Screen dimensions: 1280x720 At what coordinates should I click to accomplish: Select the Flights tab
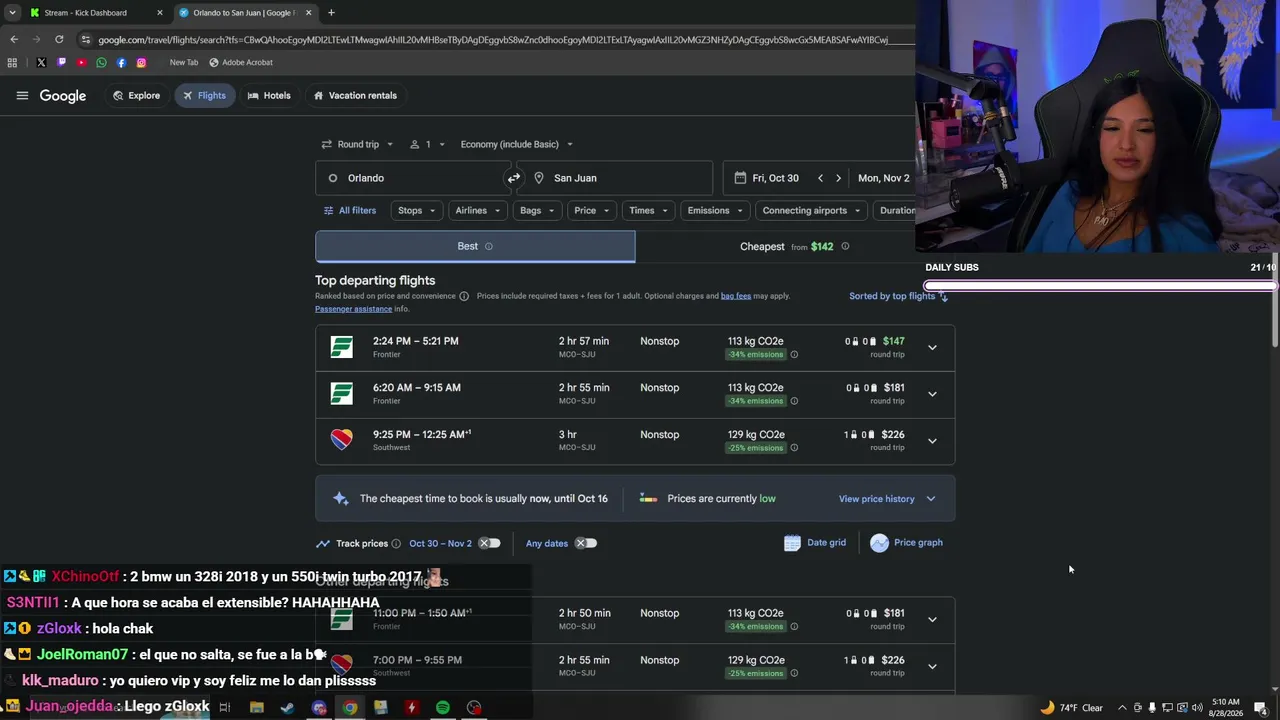(204, 96)
